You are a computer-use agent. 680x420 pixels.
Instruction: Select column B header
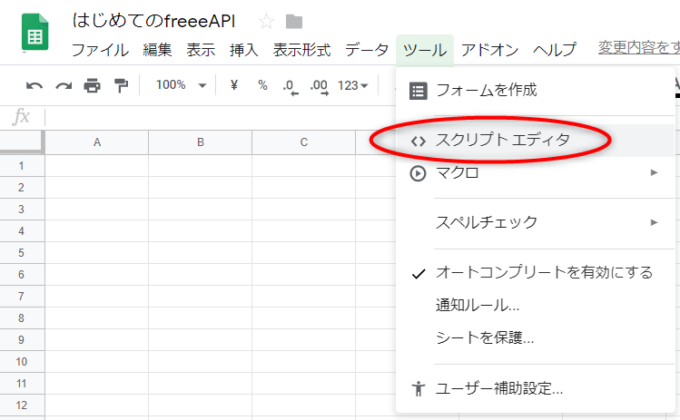point(200,142)
